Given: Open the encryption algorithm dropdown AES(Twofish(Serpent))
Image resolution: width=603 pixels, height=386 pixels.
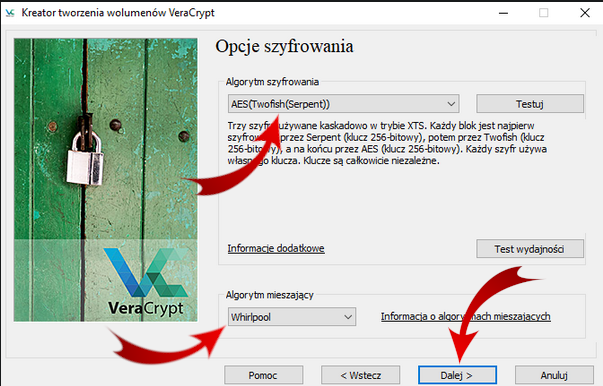Looking at the screenshot, I should click(343, 104).
